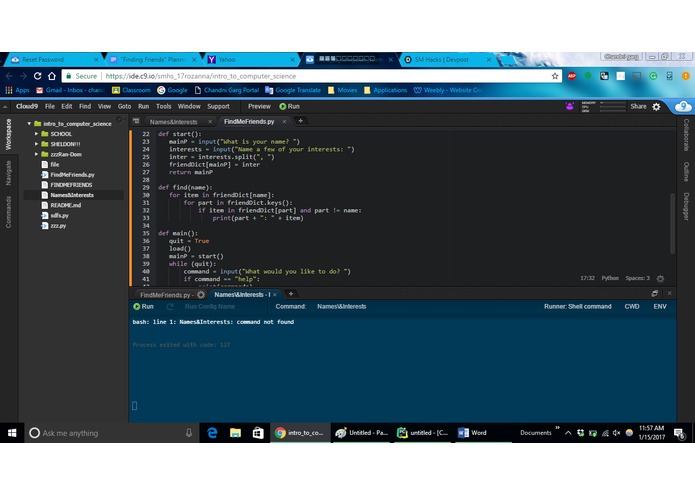
Task: Bookmark page with star icon
Action: (554, 76)
